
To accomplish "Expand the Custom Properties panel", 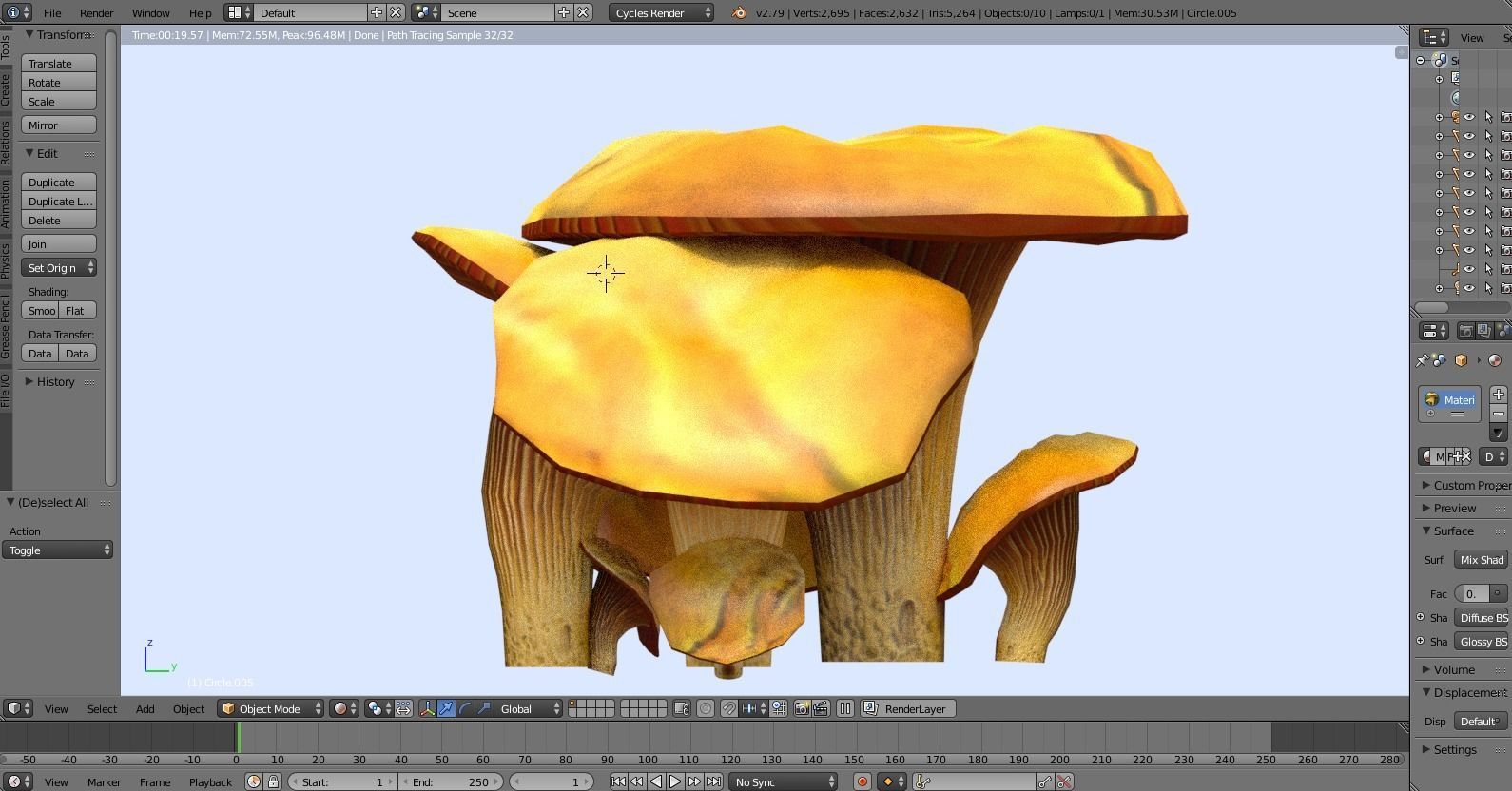I will pos(1463,485).
